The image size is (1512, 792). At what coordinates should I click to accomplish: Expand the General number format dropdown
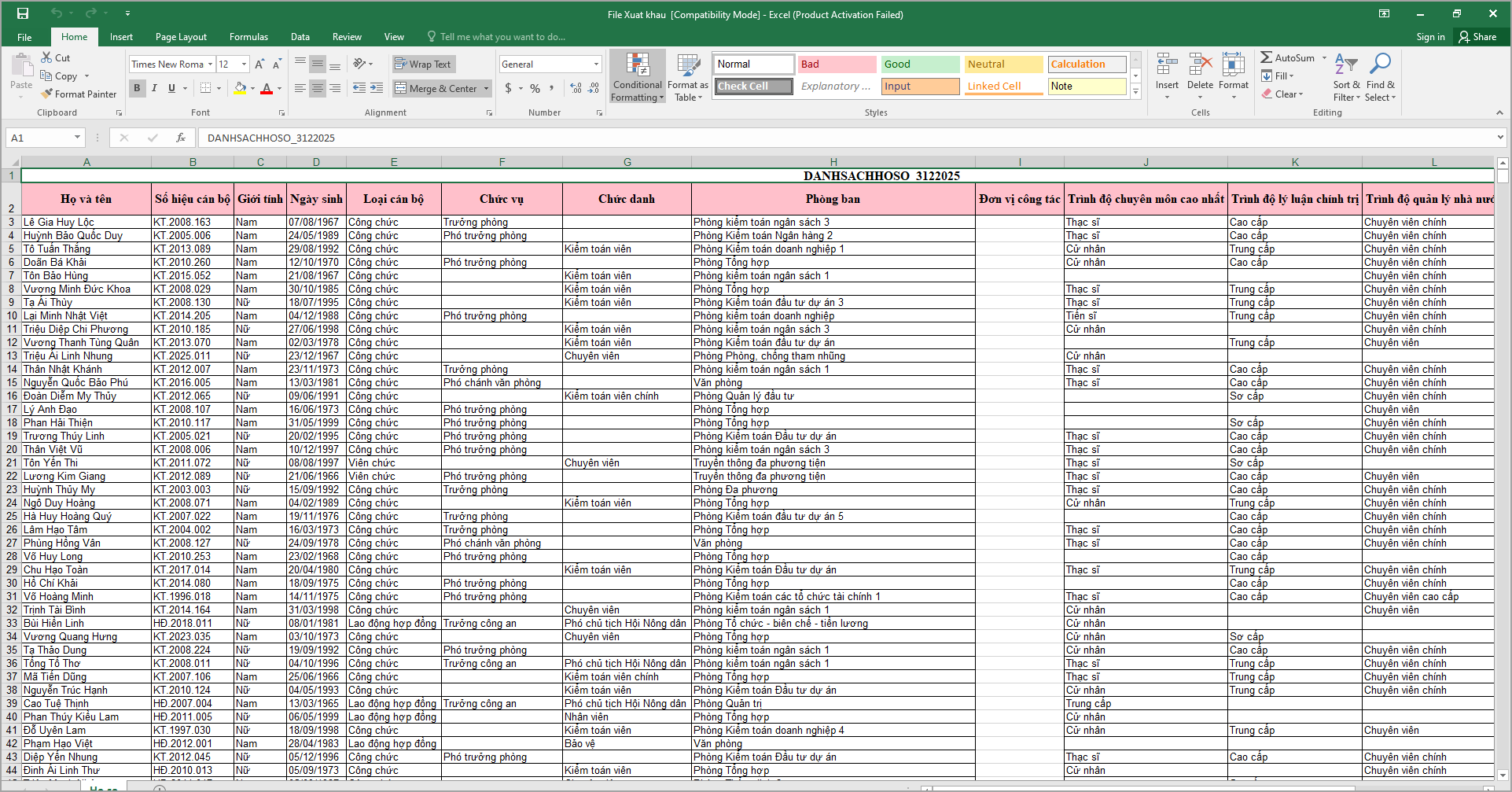[x=596, y=64]
